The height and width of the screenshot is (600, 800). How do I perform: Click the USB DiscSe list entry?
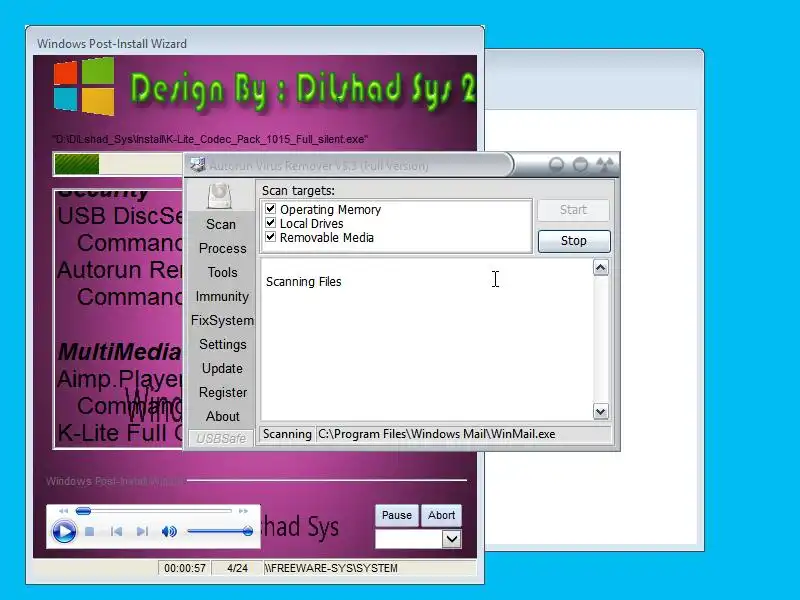point(120,216)
